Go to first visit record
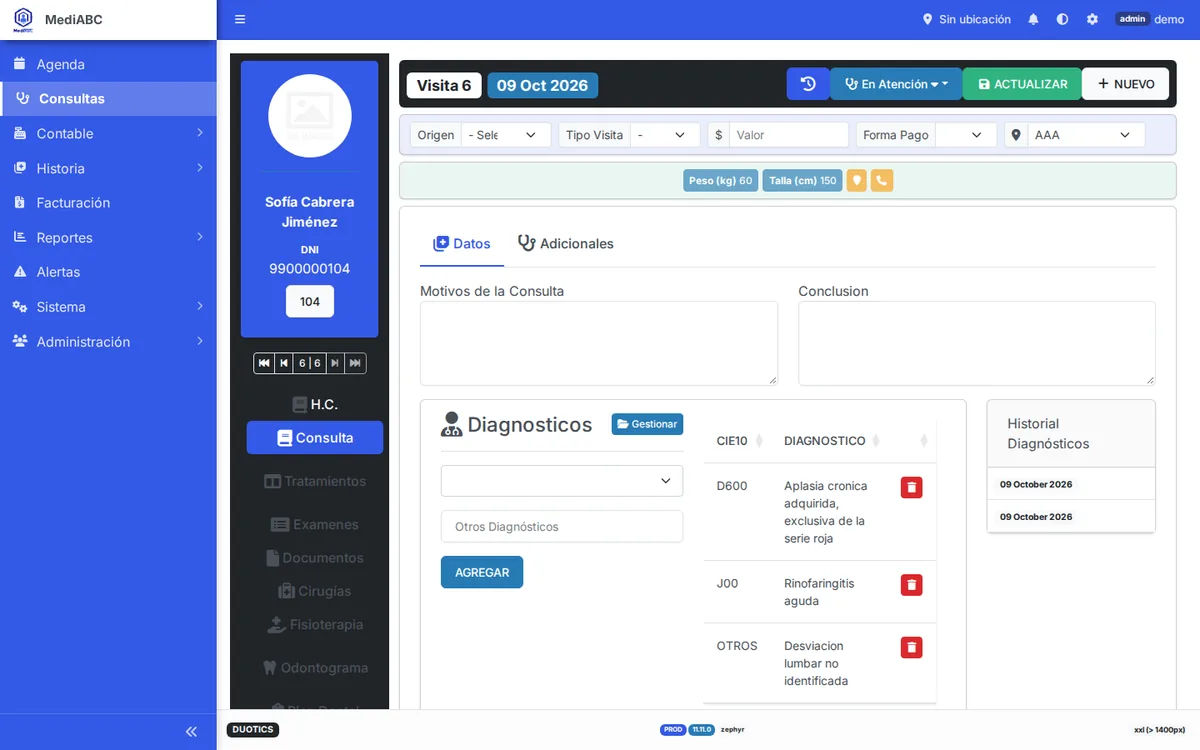This screenshot has height=750, width=1200. (264, 363)
